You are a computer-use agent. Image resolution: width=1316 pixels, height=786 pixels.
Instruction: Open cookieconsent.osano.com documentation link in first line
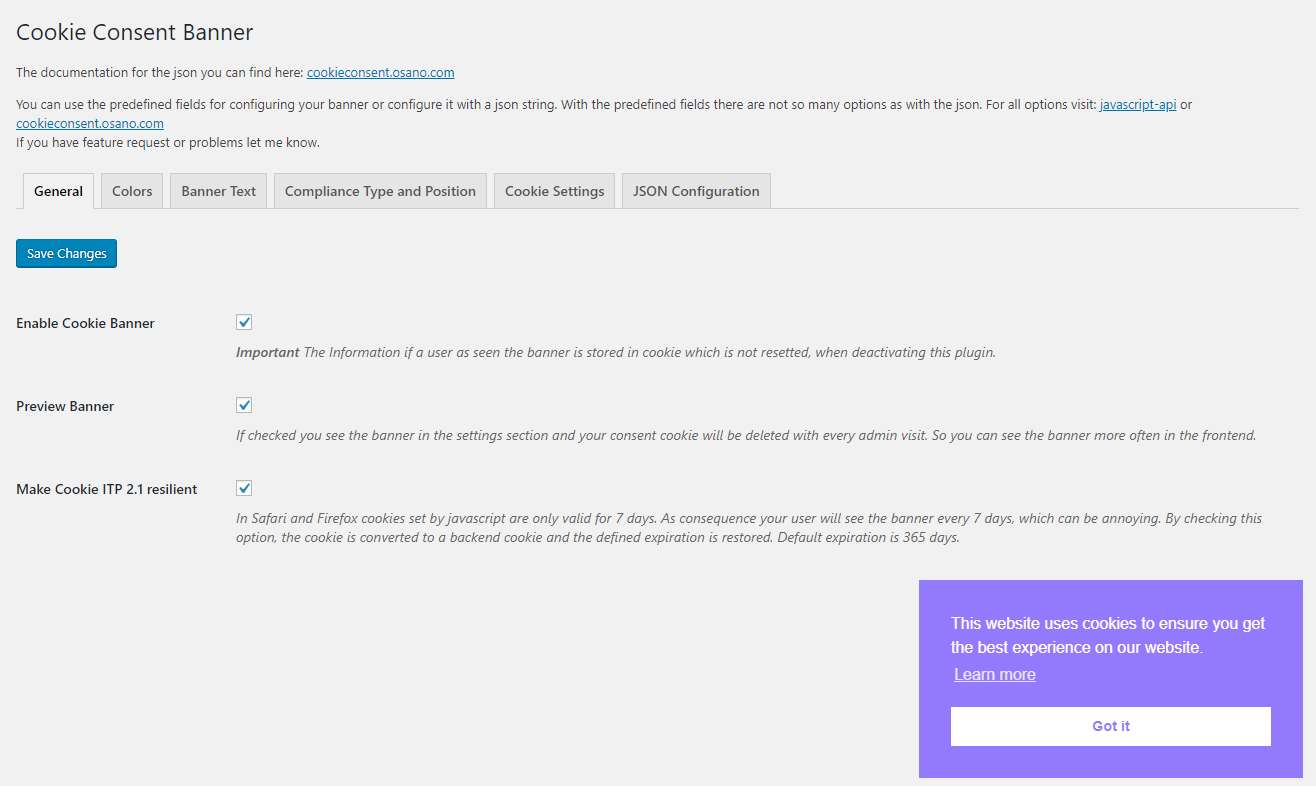[x=381, y=72]
